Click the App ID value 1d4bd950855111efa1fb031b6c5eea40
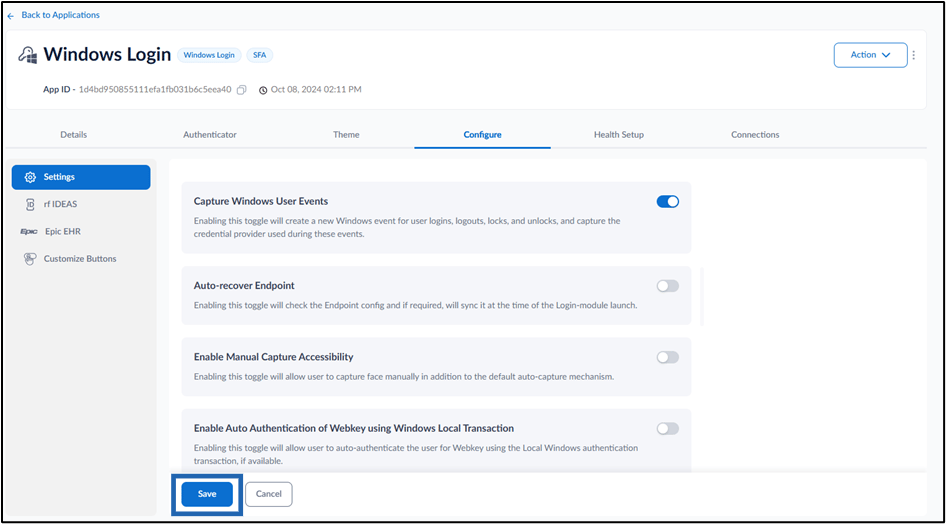Image resolution: width=946 pixels, height=524 pixels. (155, 89)
